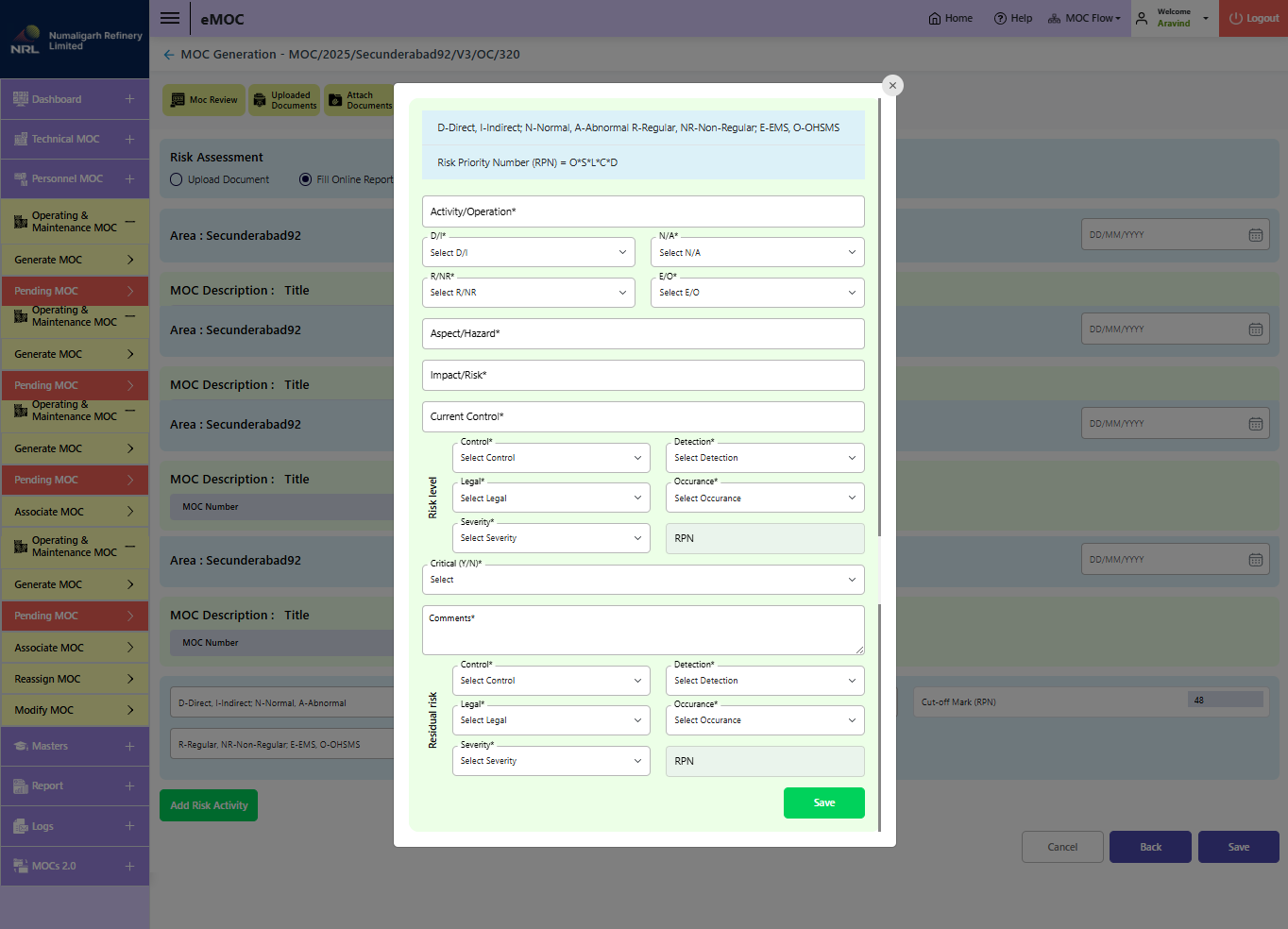Close the risk activity dialog

[892, 86]
